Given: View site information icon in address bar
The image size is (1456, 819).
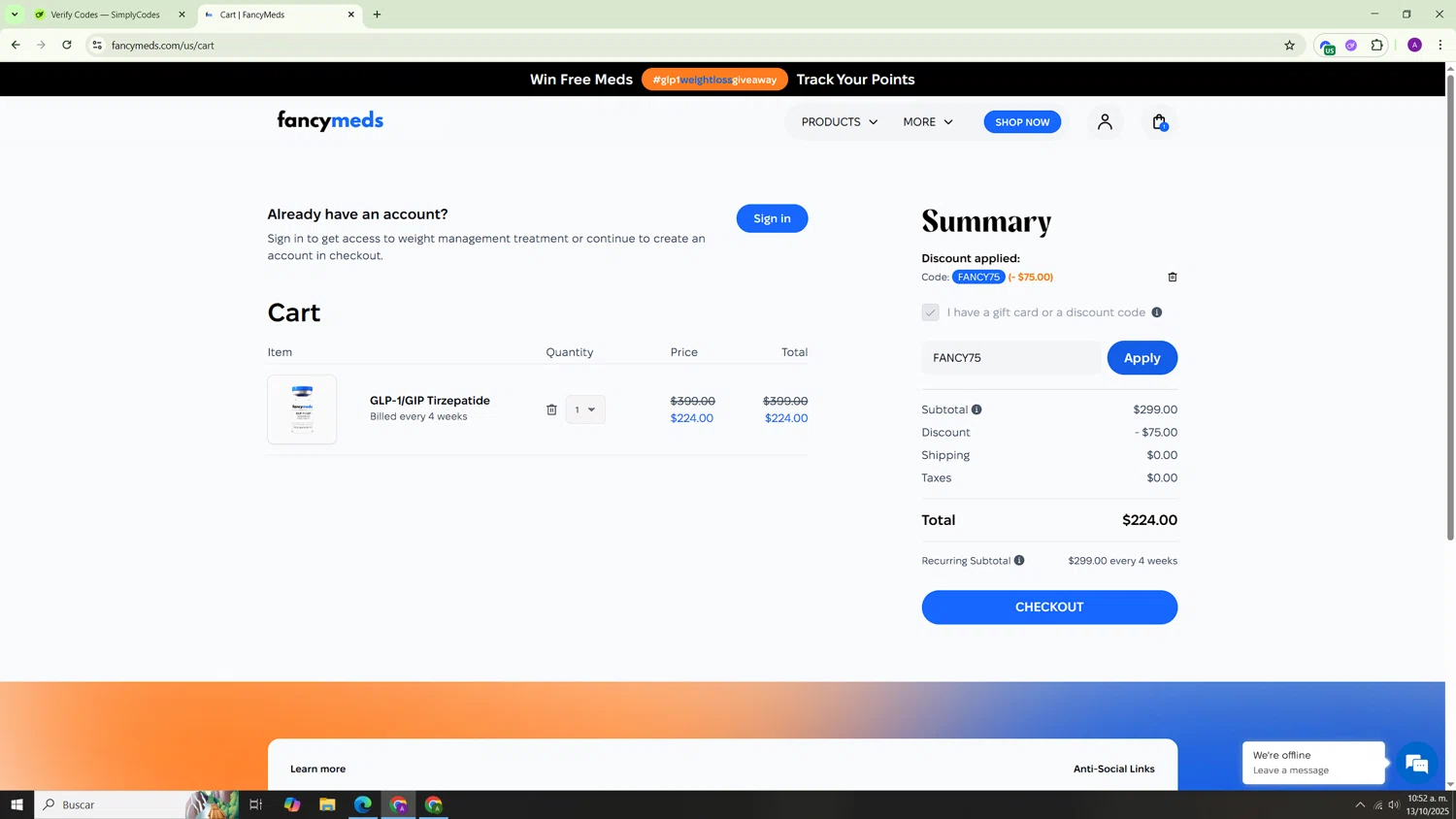Looking at the screenshot, I should click(x=97, y=45).
